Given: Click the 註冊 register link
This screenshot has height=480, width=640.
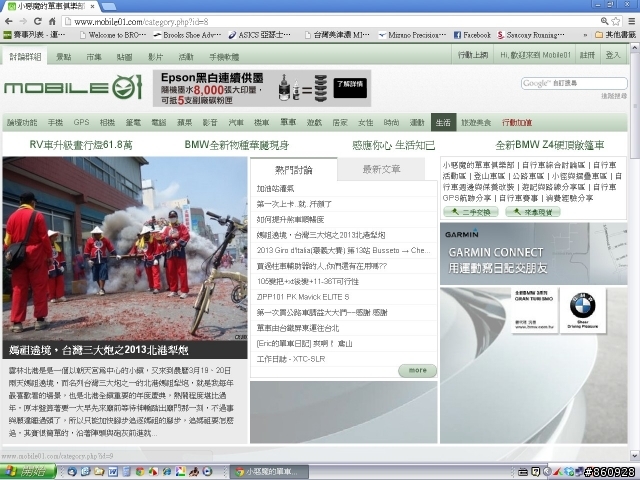Looking at the screenshot, I should point(587,55).
